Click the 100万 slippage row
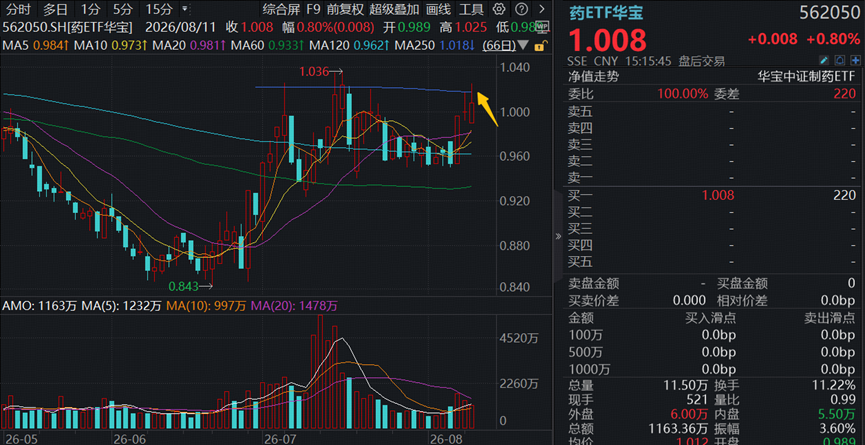The height and width of the screenshot is (445, 865). [x=712, y=335]
